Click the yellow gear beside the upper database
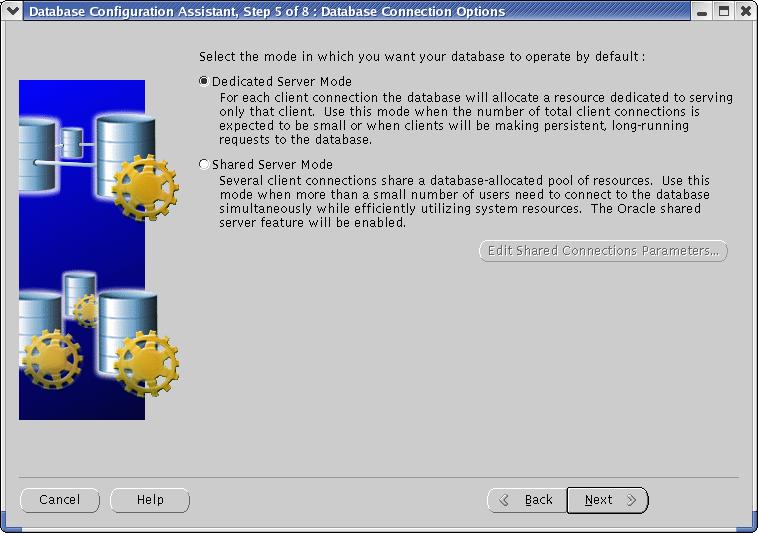This screenshot has width=758, height=534. pos(145,188)
